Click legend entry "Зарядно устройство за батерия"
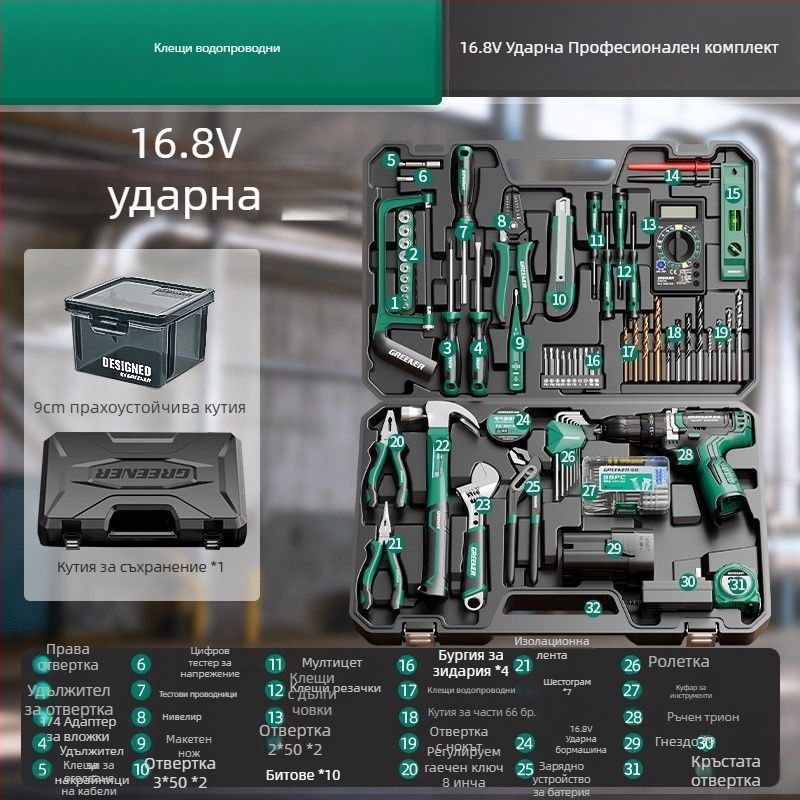This screenshot has width=800, height=800. pos(561,779)
